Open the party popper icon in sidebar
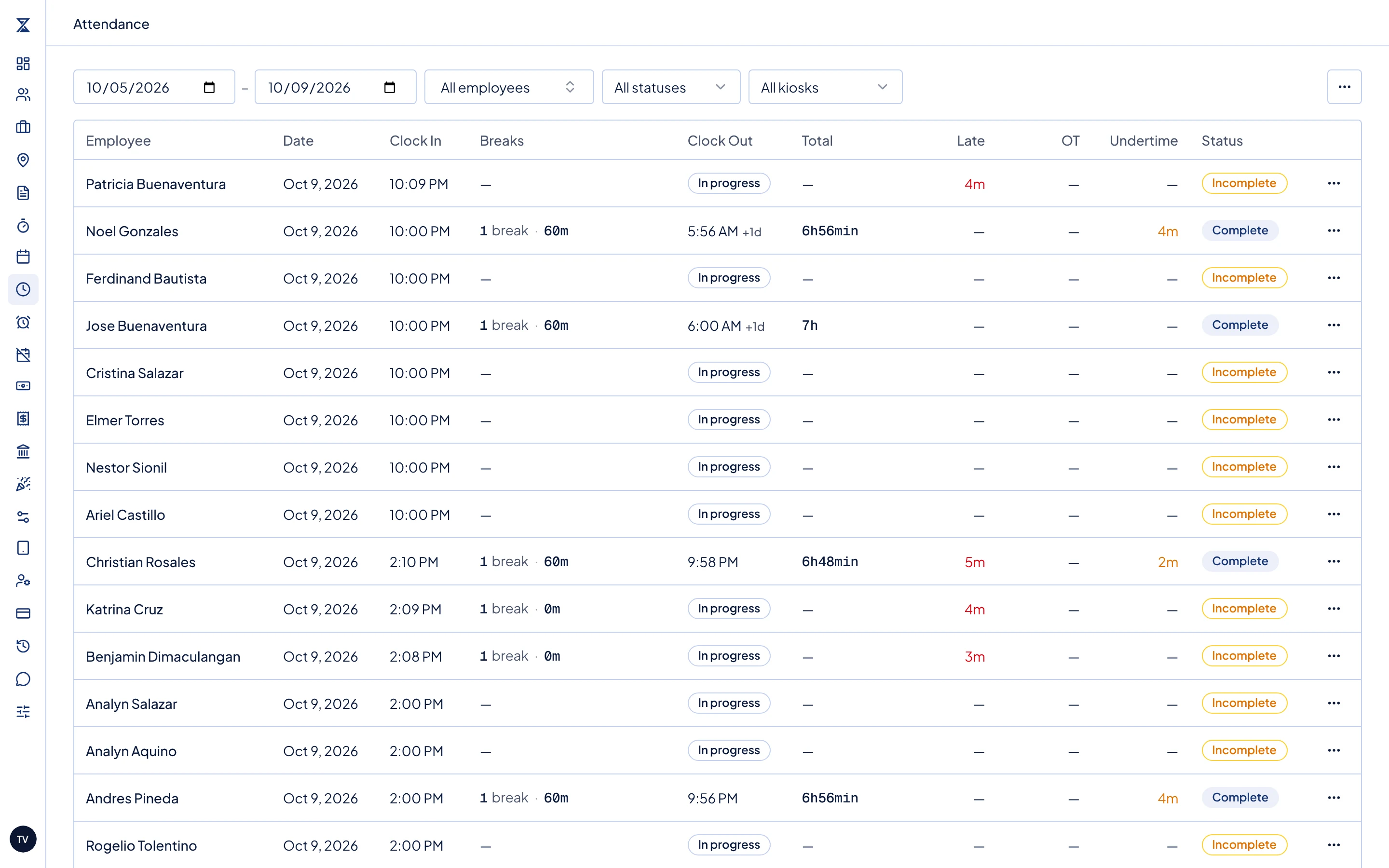This screenshot has height=868, width=1389. coord(23,484)
